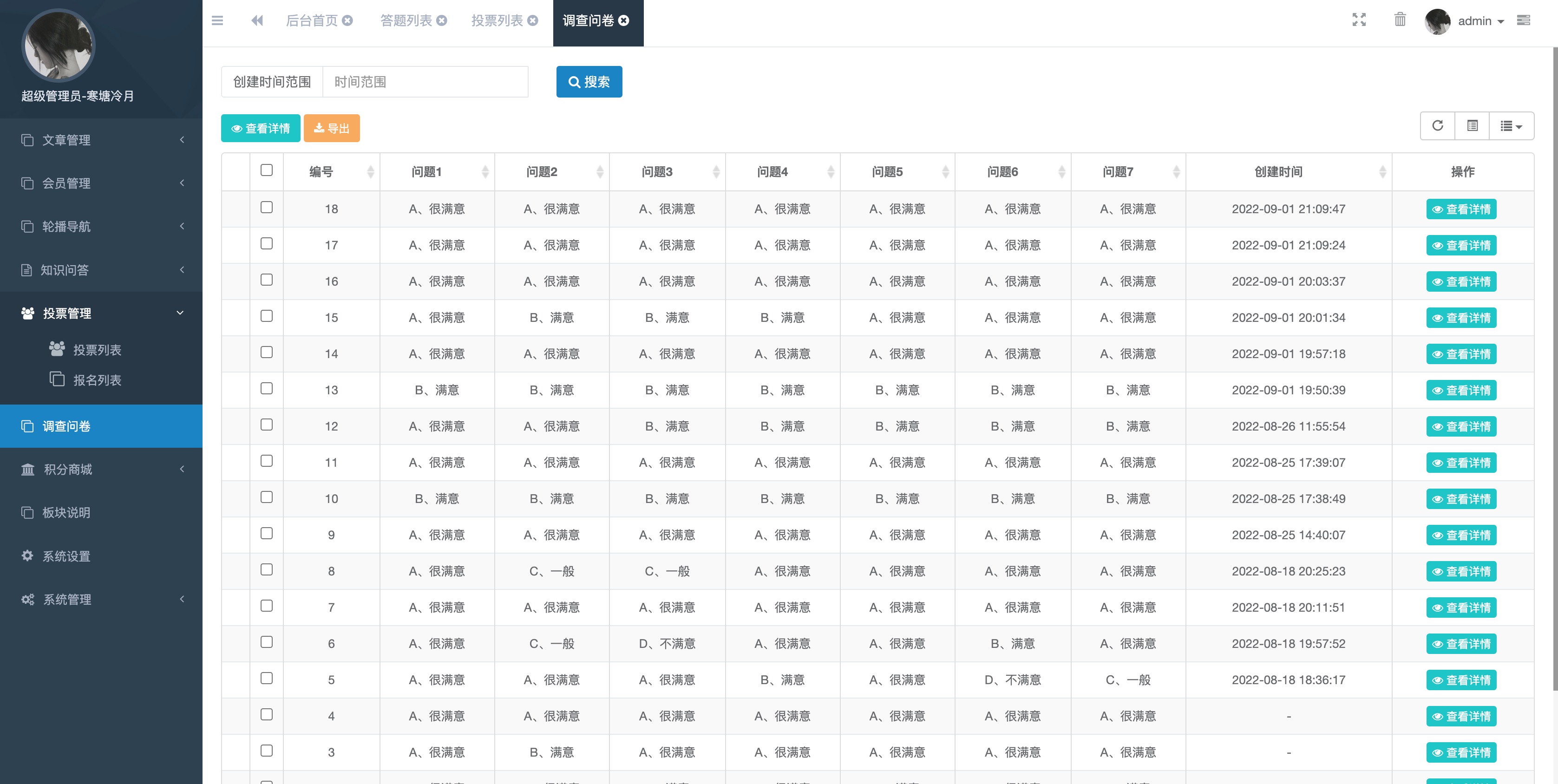The height and width of the screenshot is (784, 1558).
Task: Click the trash can icon in header
Action: [1400, 20]
